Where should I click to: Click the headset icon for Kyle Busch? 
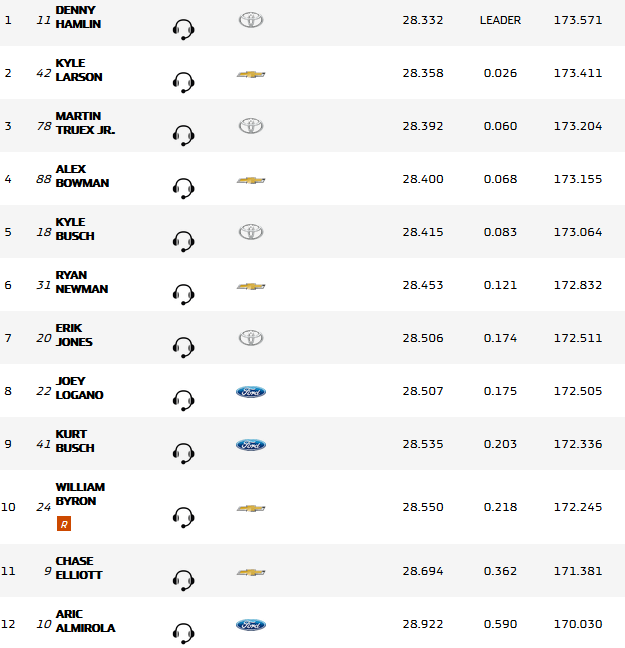click(183, 240)
